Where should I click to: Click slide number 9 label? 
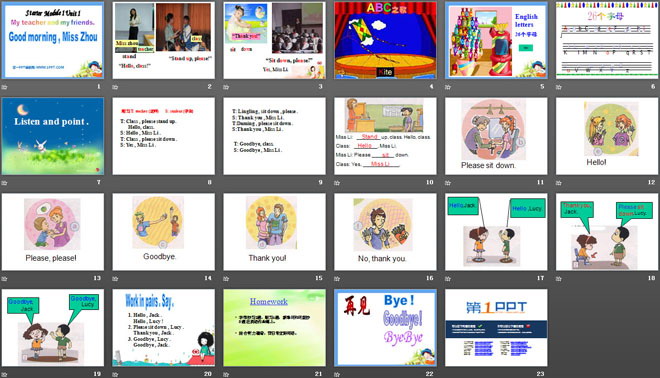tap(320, 183)
